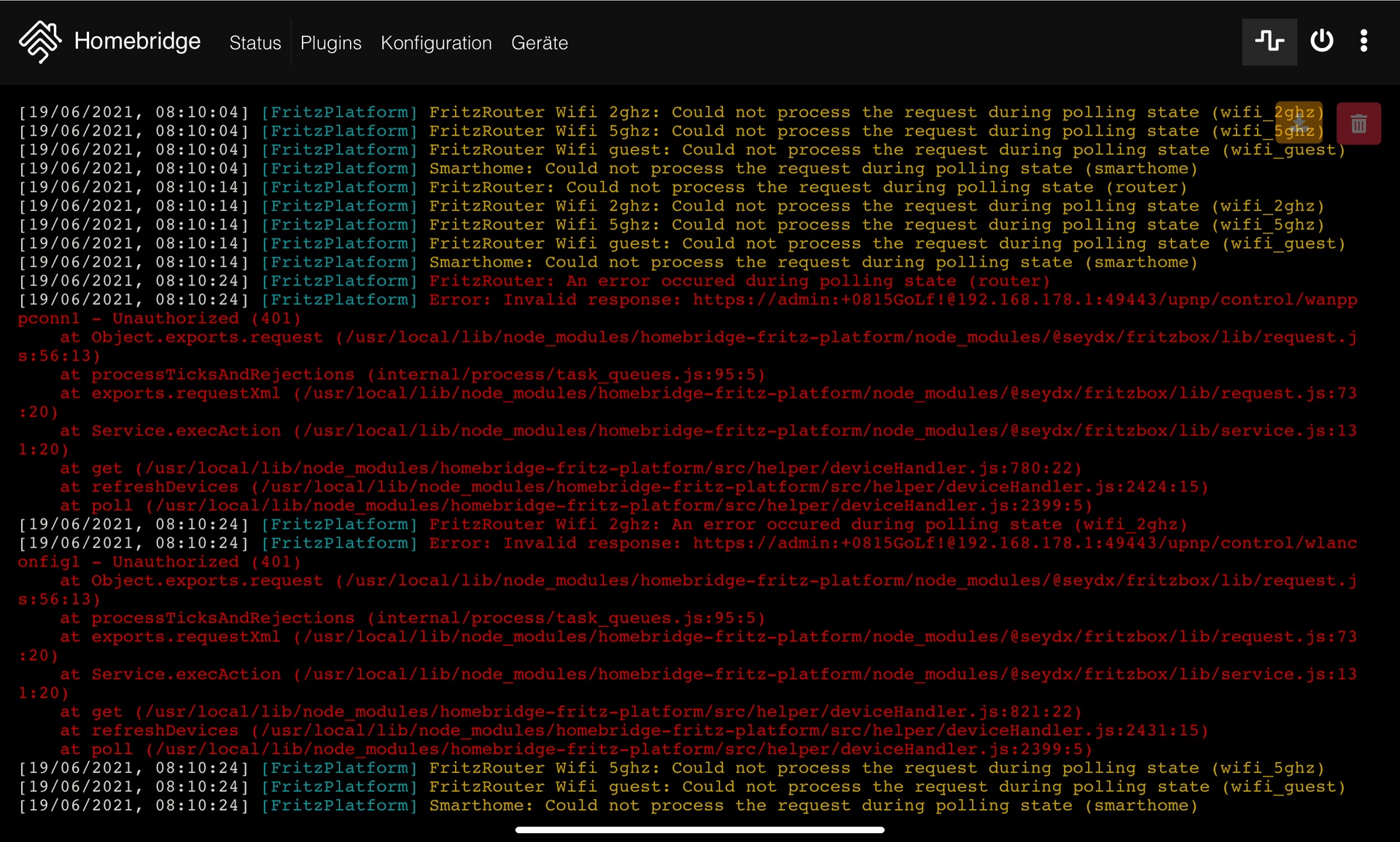
Task: Open the three-dot overflow menu
Action: [1364, 42]
